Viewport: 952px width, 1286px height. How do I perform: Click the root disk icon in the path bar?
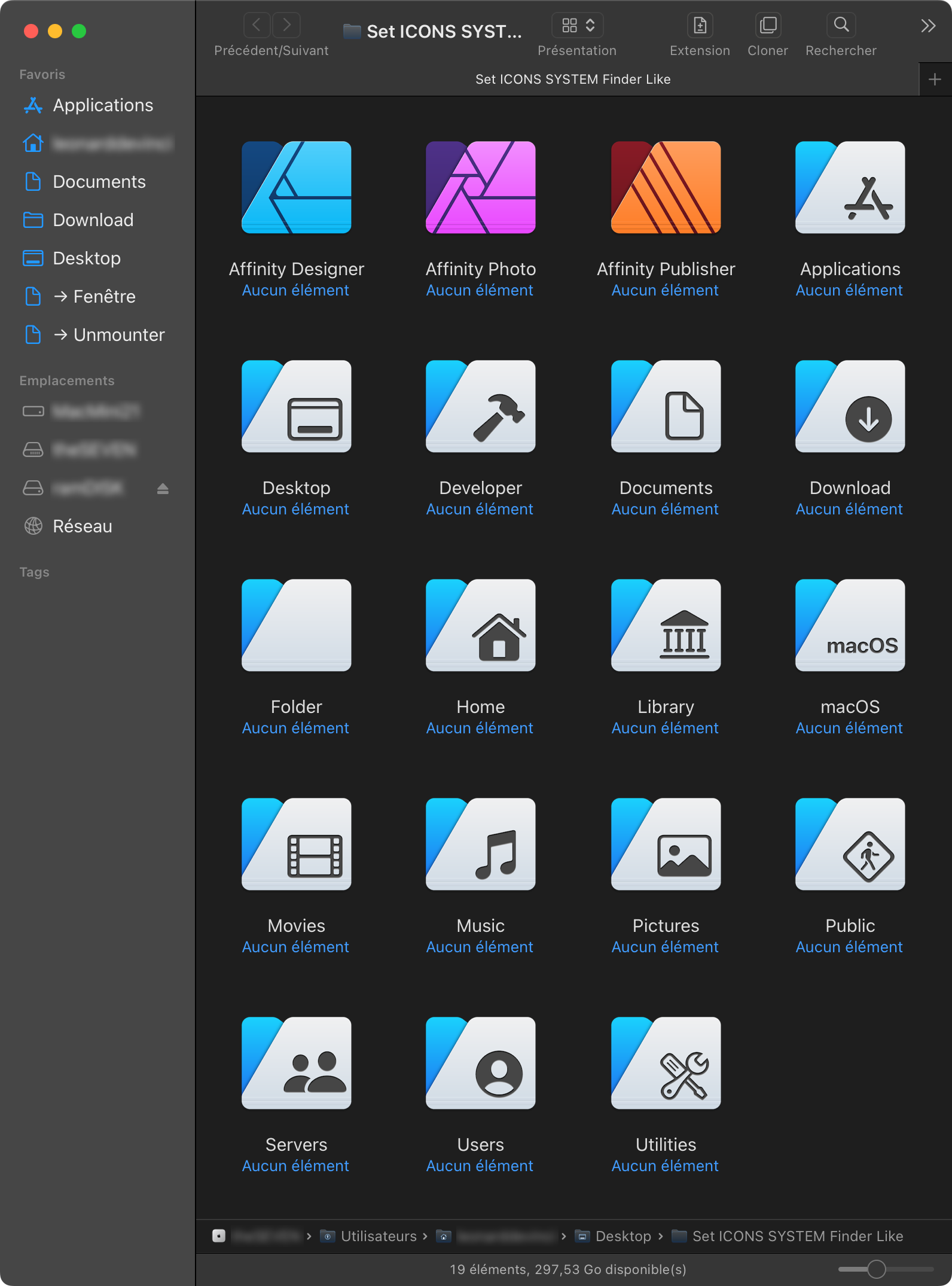tap(219, 1236)
